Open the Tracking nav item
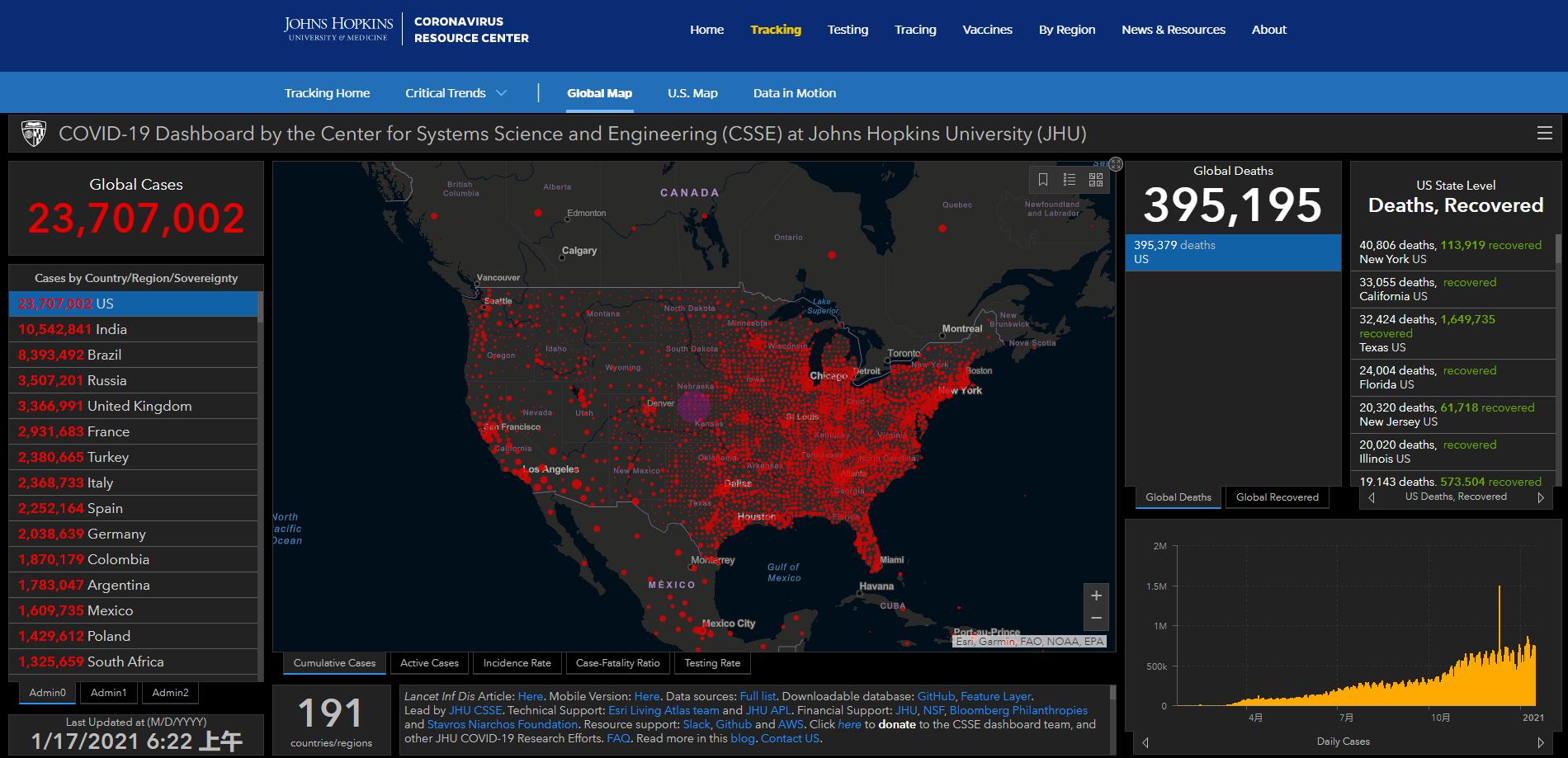This screenshot has height=758, width=1568. (776, 30)
